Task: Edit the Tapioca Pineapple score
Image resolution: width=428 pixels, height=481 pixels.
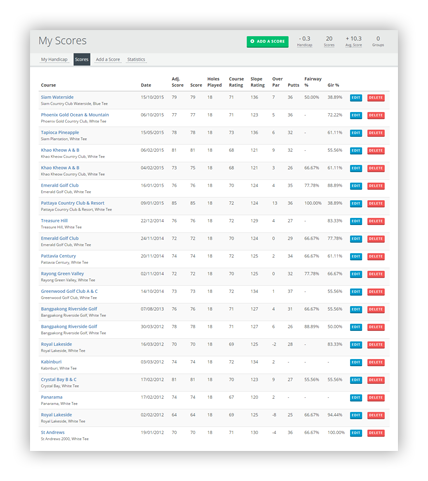Action: tap(356, 133)
